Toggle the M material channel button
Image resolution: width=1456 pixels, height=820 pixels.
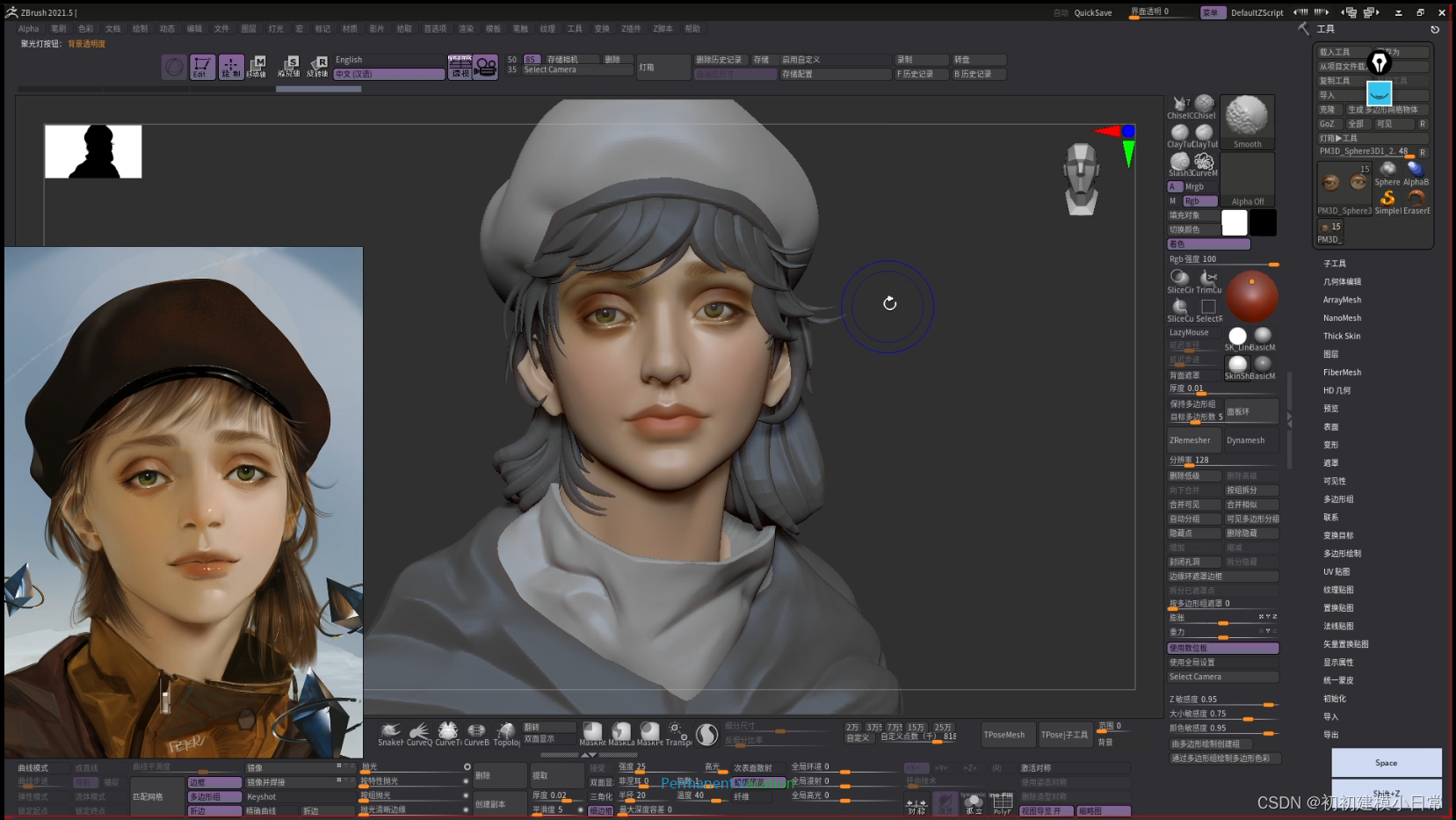(1173, 201)
